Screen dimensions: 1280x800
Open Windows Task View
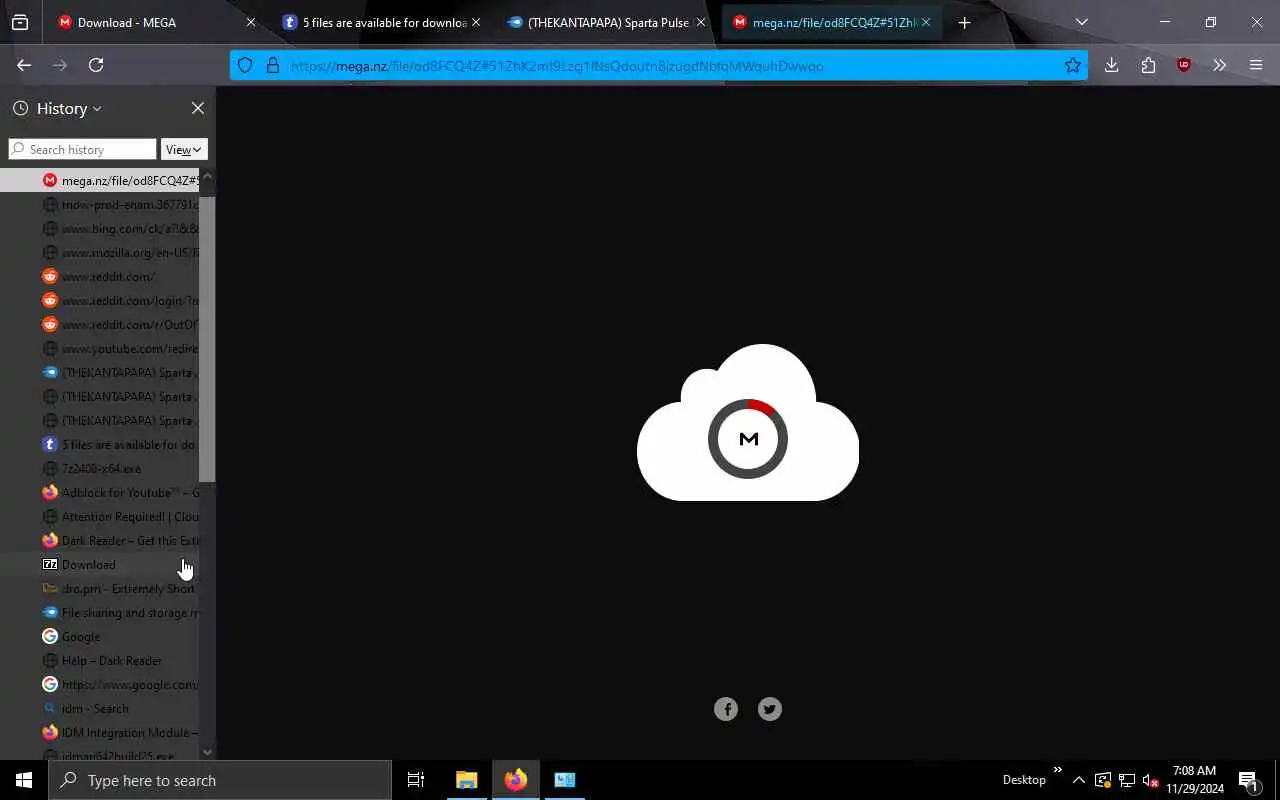(x=416, y=780)
